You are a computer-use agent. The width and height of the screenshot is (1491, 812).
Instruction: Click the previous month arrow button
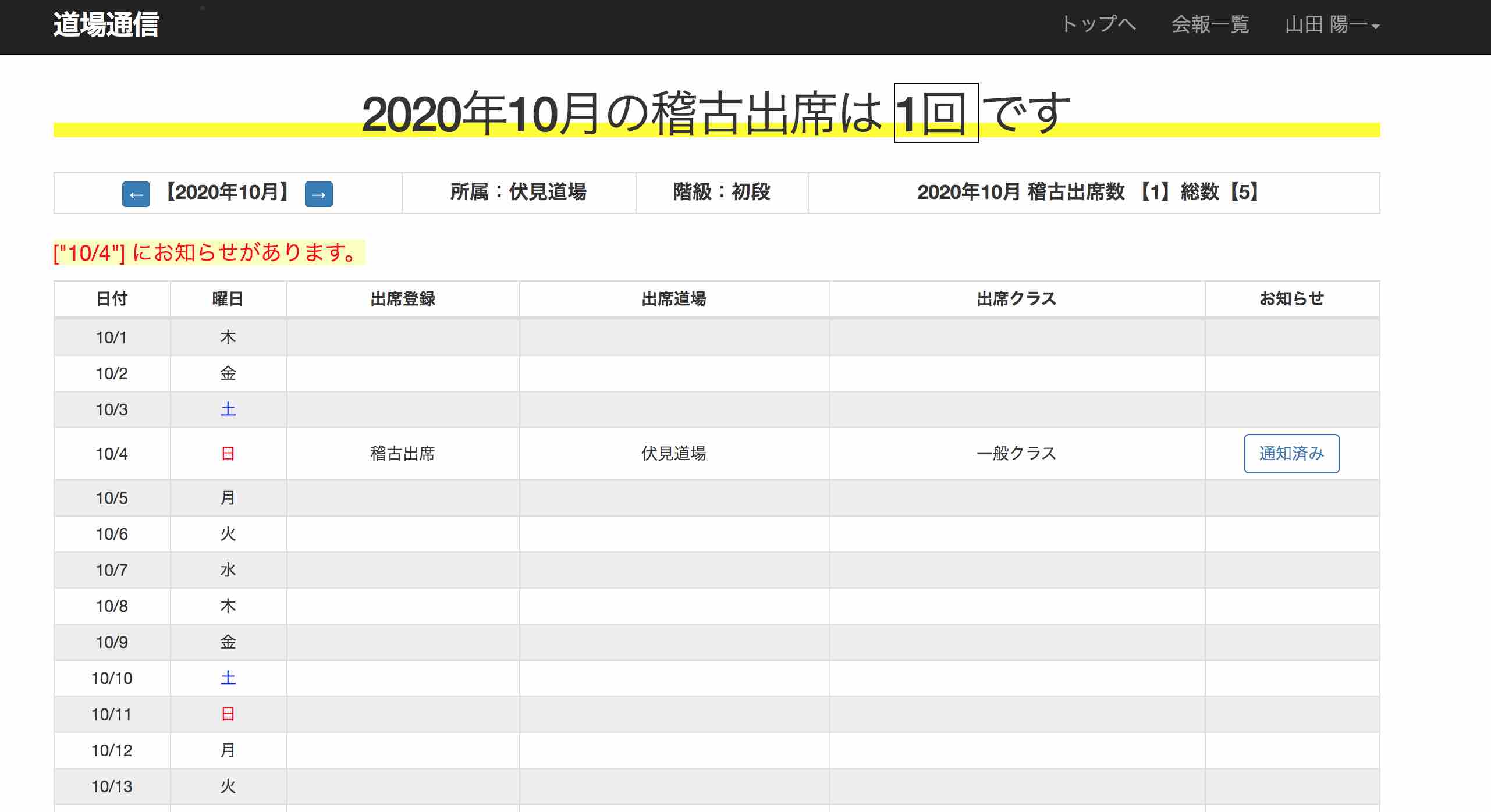click(136, 194)
